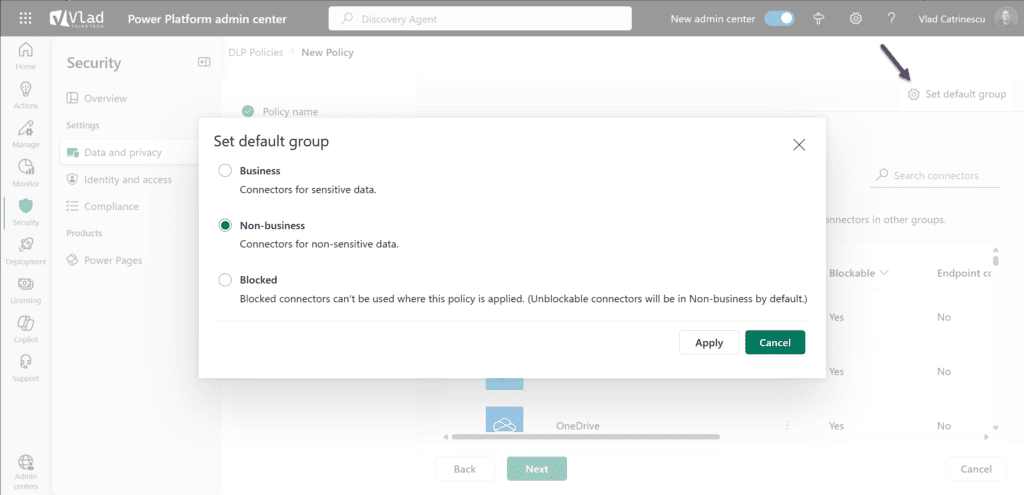Go to DLP Policies breadcrumb
Screen dimensions: 1024x495
coord(256,52)
